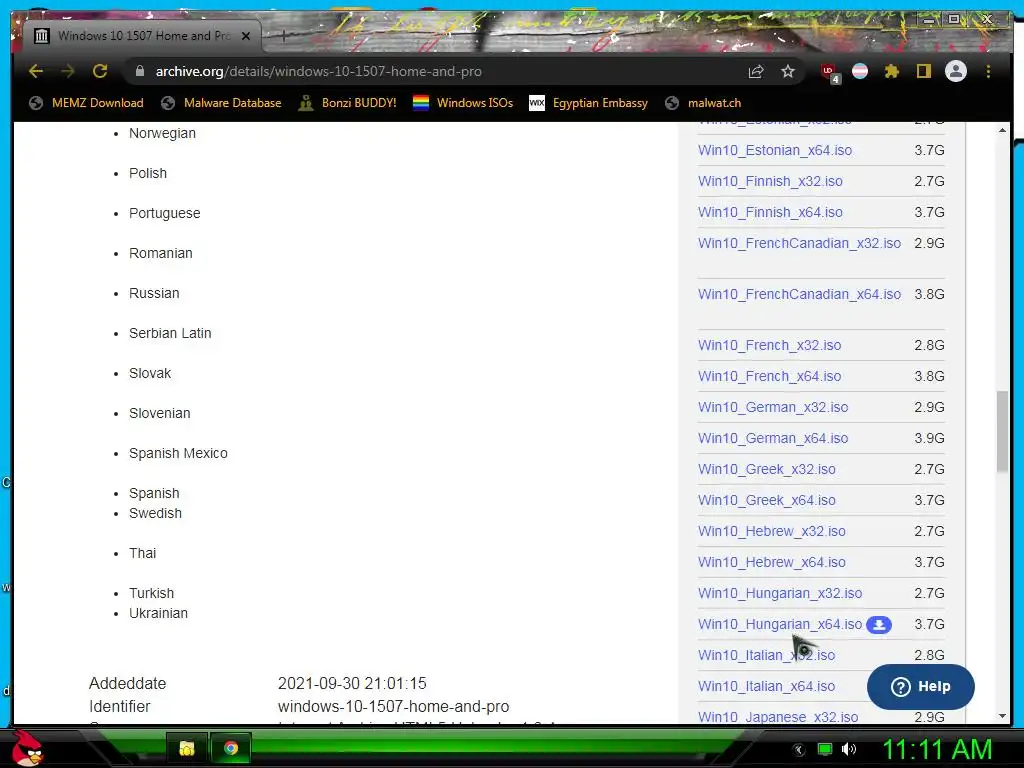The width and height of the screenshot is (1024, 768).
Task: Open the volume speaker tray icon
Action: [x=848, y=749]
